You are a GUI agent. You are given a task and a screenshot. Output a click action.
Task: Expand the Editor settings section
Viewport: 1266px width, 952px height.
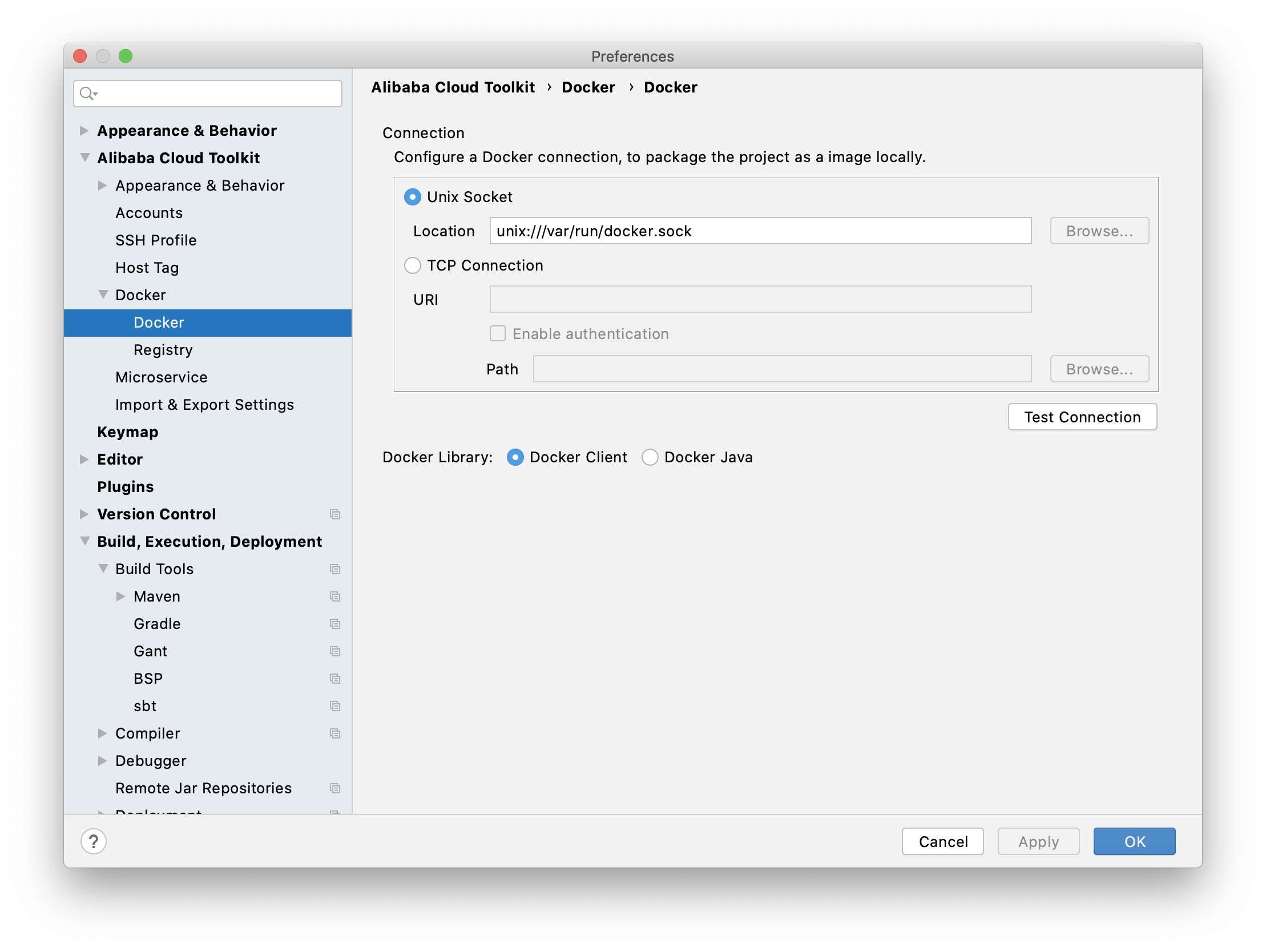click(84, 459)
